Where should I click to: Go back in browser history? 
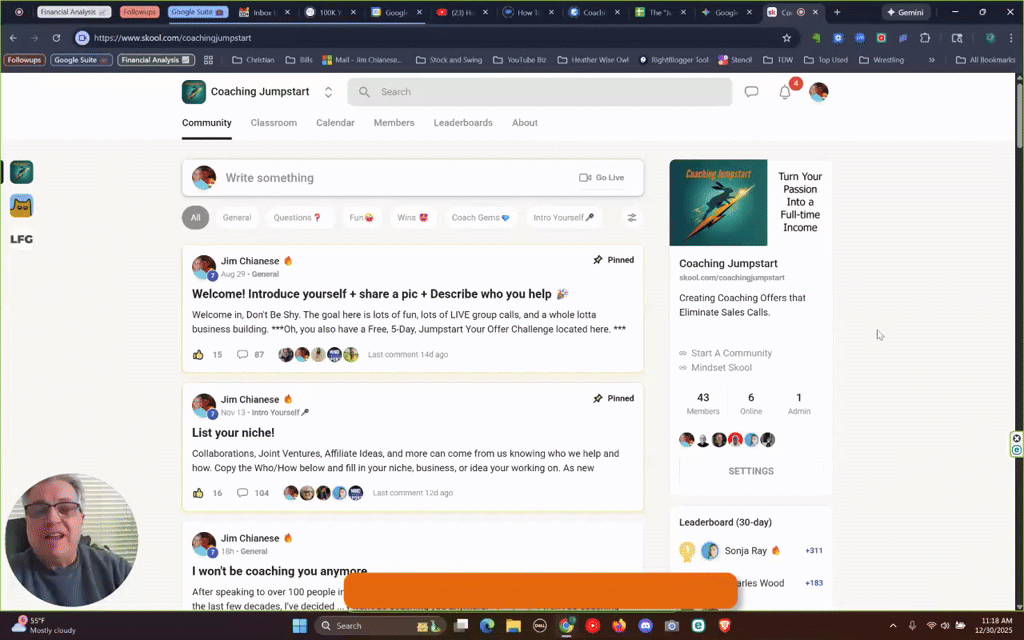coord(14,38)
